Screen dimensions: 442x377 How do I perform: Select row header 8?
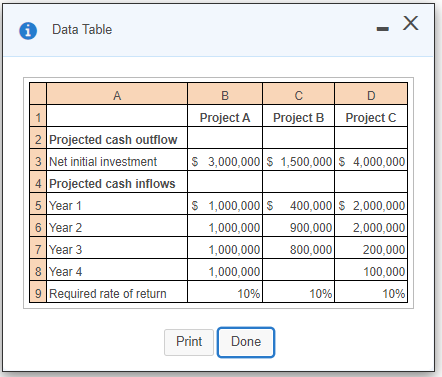click(x=38, y=270)
